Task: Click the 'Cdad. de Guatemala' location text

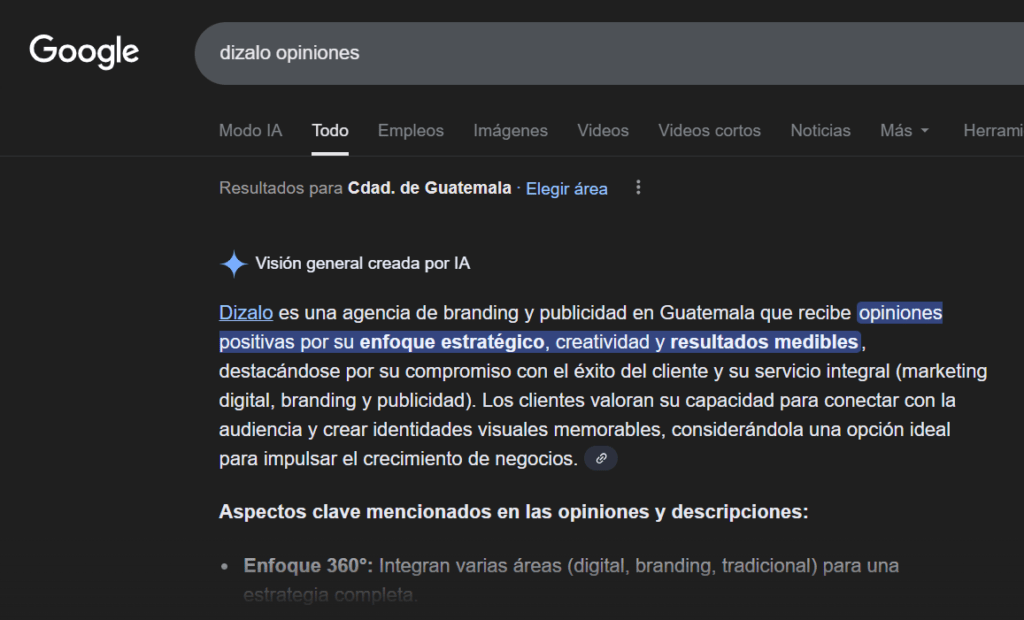Action: [429, 188]
